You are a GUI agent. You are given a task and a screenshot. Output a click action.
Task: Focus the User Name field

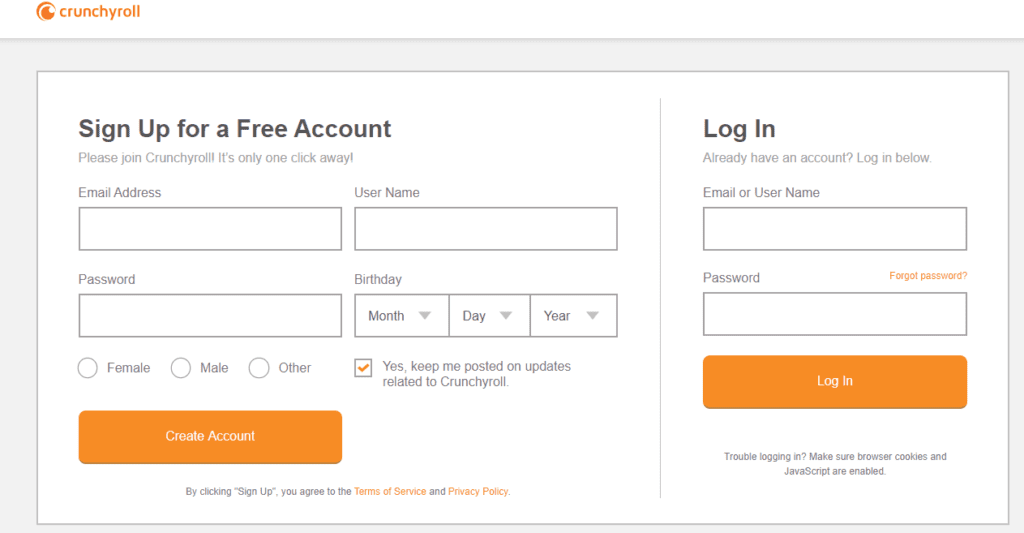pos(486,229)
